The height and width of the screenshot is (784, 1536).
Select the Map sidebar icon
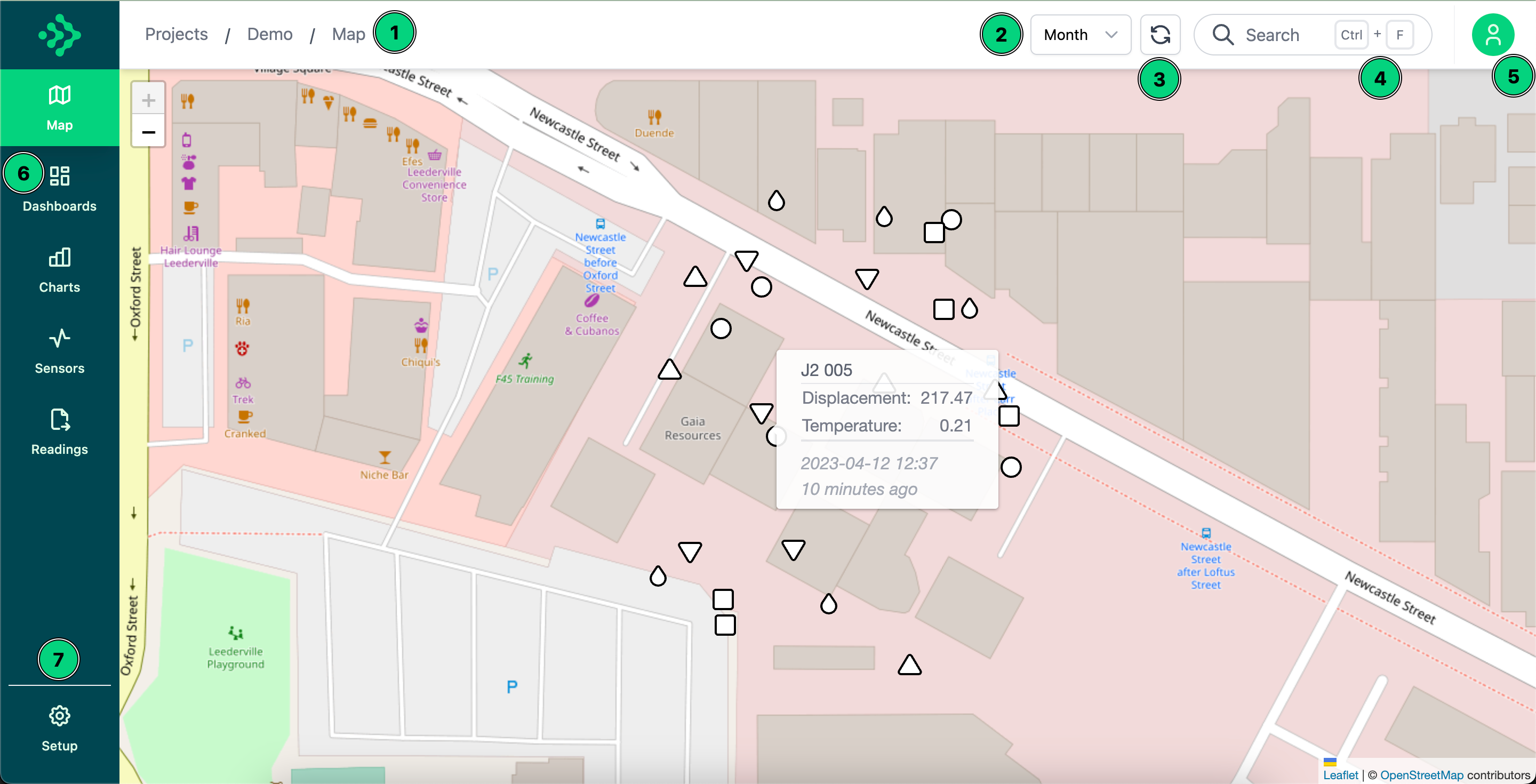[59, 106]
